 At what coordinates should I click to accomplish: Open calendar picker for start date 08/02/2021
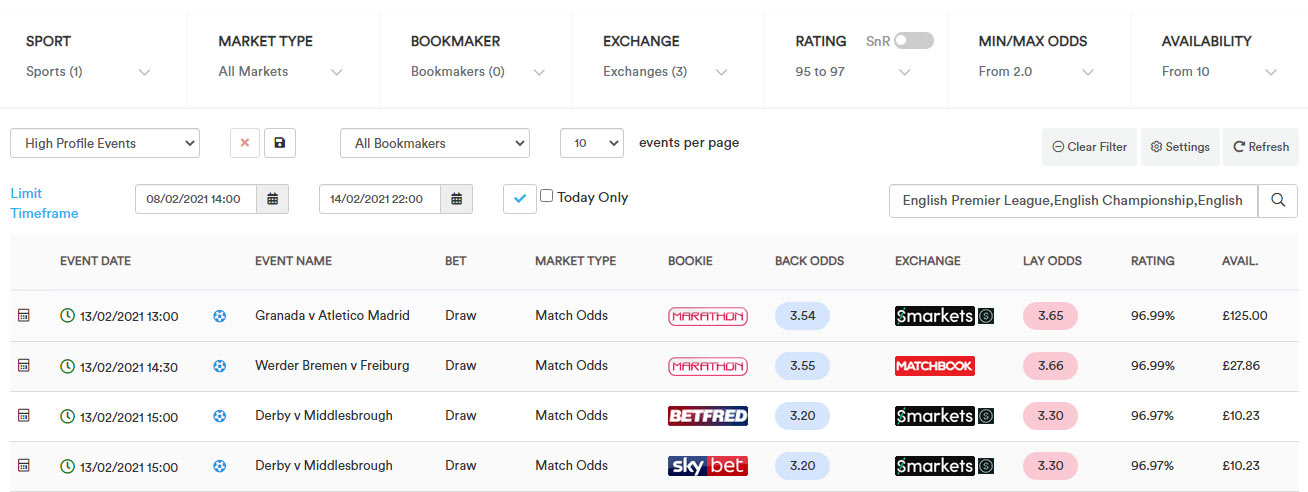(272, 199)
